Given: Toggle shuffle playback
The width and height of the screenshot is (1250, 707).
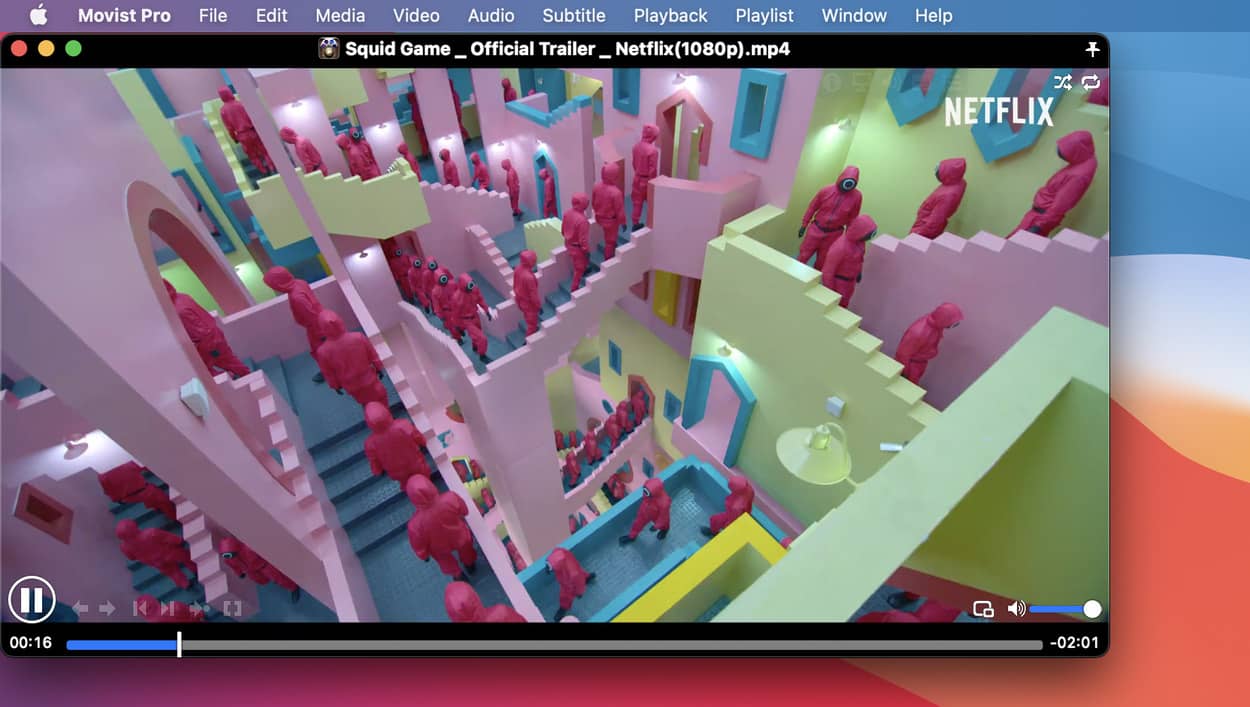Looking at the screenshot, I should [1063, 82].
